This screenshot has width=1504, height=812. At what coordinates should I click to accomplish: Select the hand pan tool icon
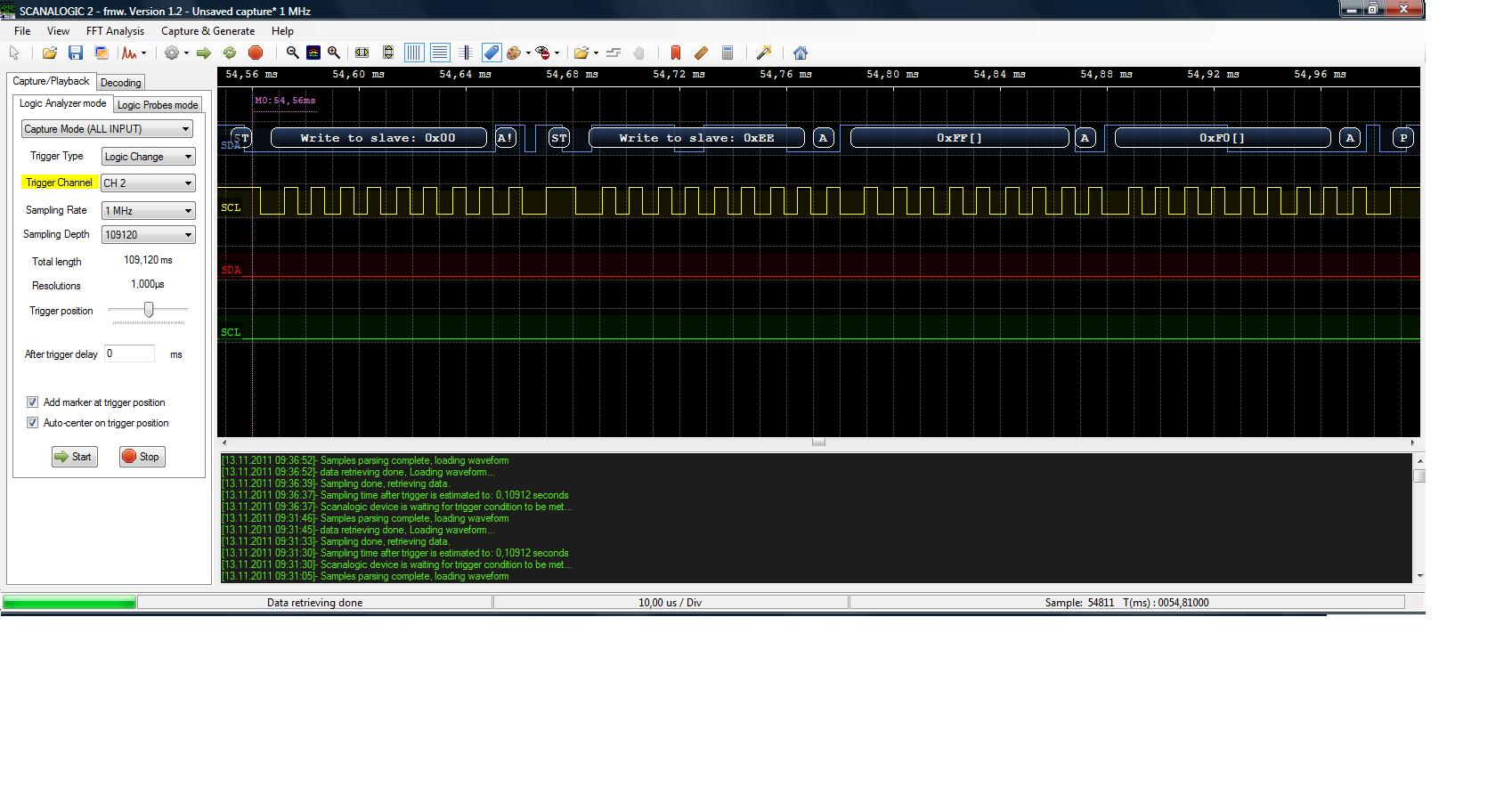click(638, 53)
